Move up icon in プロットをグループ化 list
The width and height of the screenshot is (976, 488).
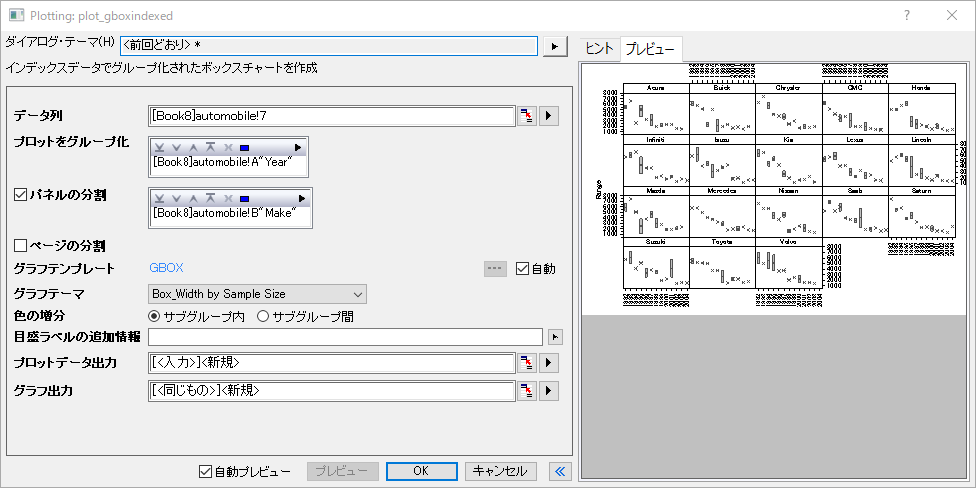(x=193, y=148)
